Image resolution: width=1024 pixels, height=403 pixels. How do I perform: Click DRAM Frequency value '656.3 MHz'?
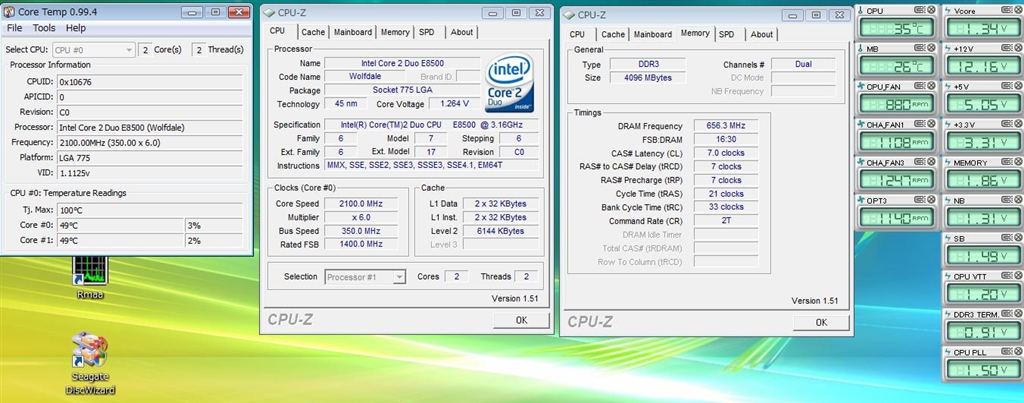pyautogui.click(x=726, y=126)
